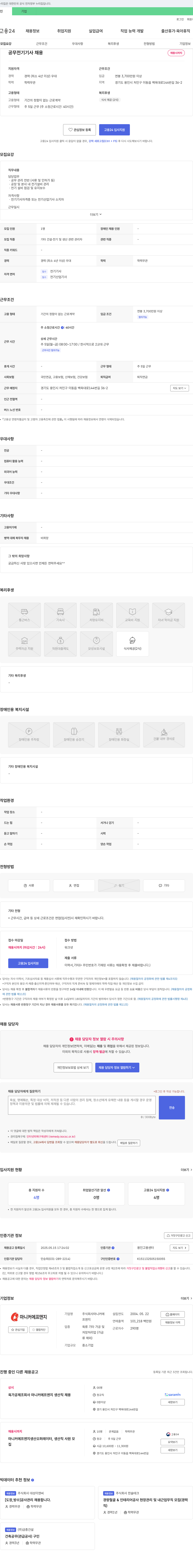Switch to the 복리후생 tab
The width and height of the screenshot is (193, 1568).
point(113,44)
